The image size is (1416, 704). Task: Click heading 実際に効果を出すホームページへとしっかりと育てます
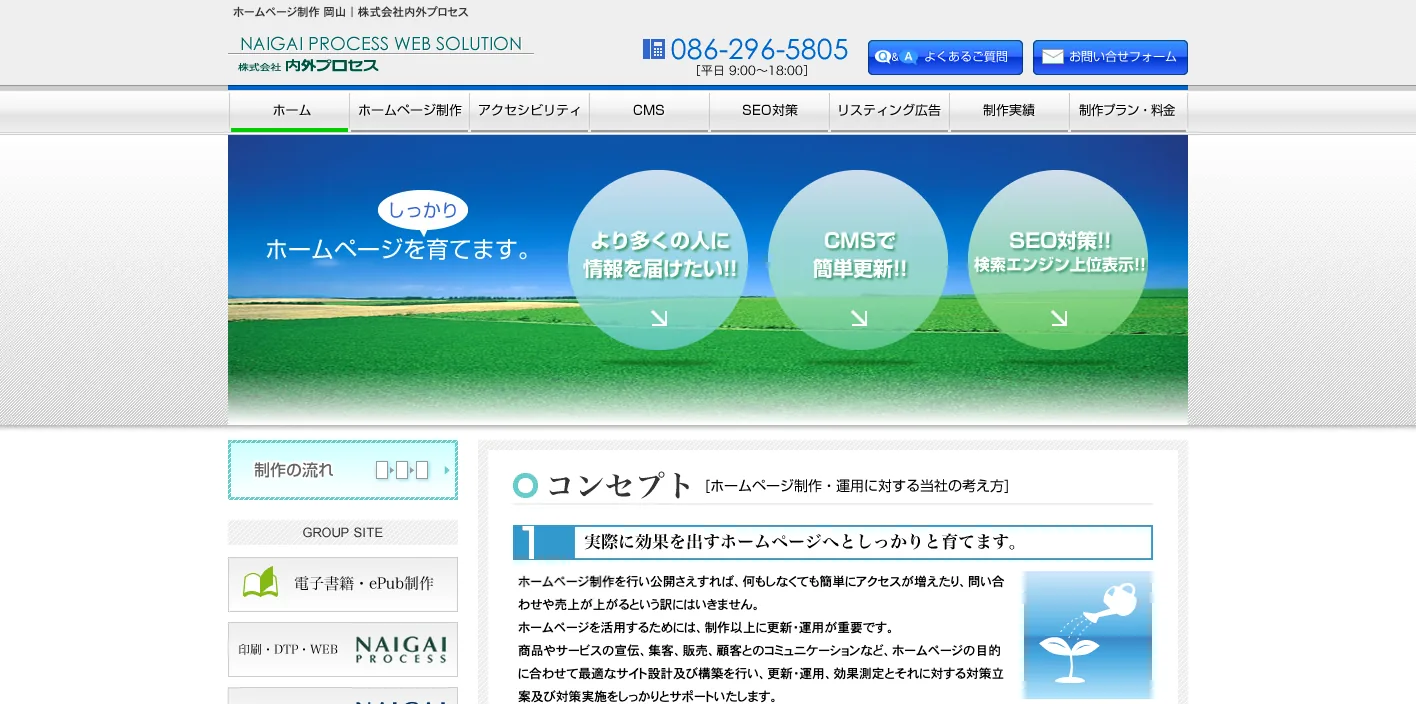point(801,542)
